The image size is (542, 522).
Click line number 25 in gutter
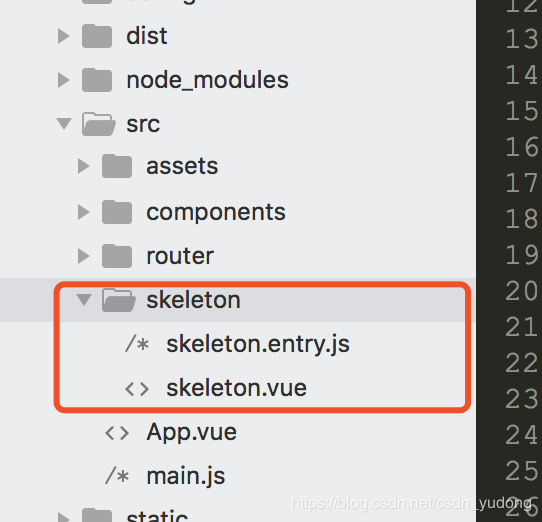(x=522, y=471)
